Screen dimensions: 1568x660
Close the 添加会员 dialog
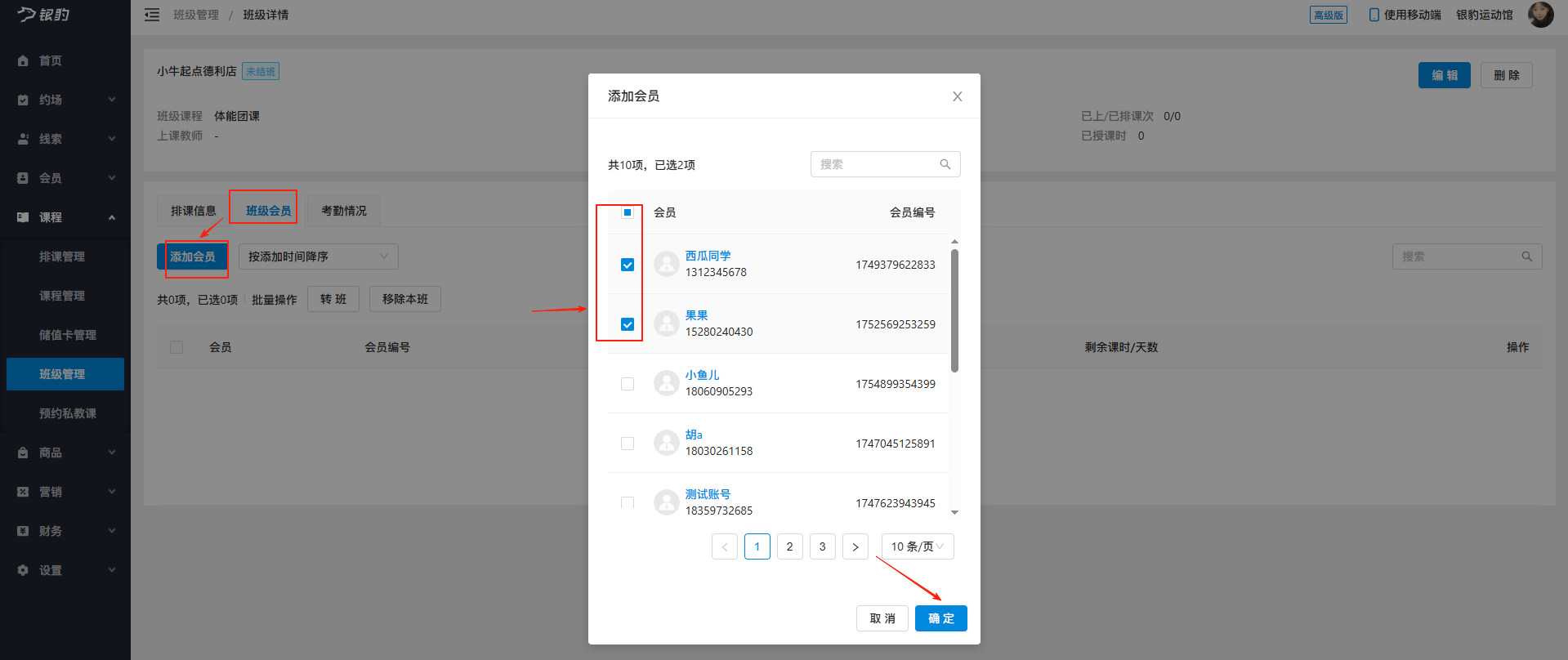[x=958, y=96]
